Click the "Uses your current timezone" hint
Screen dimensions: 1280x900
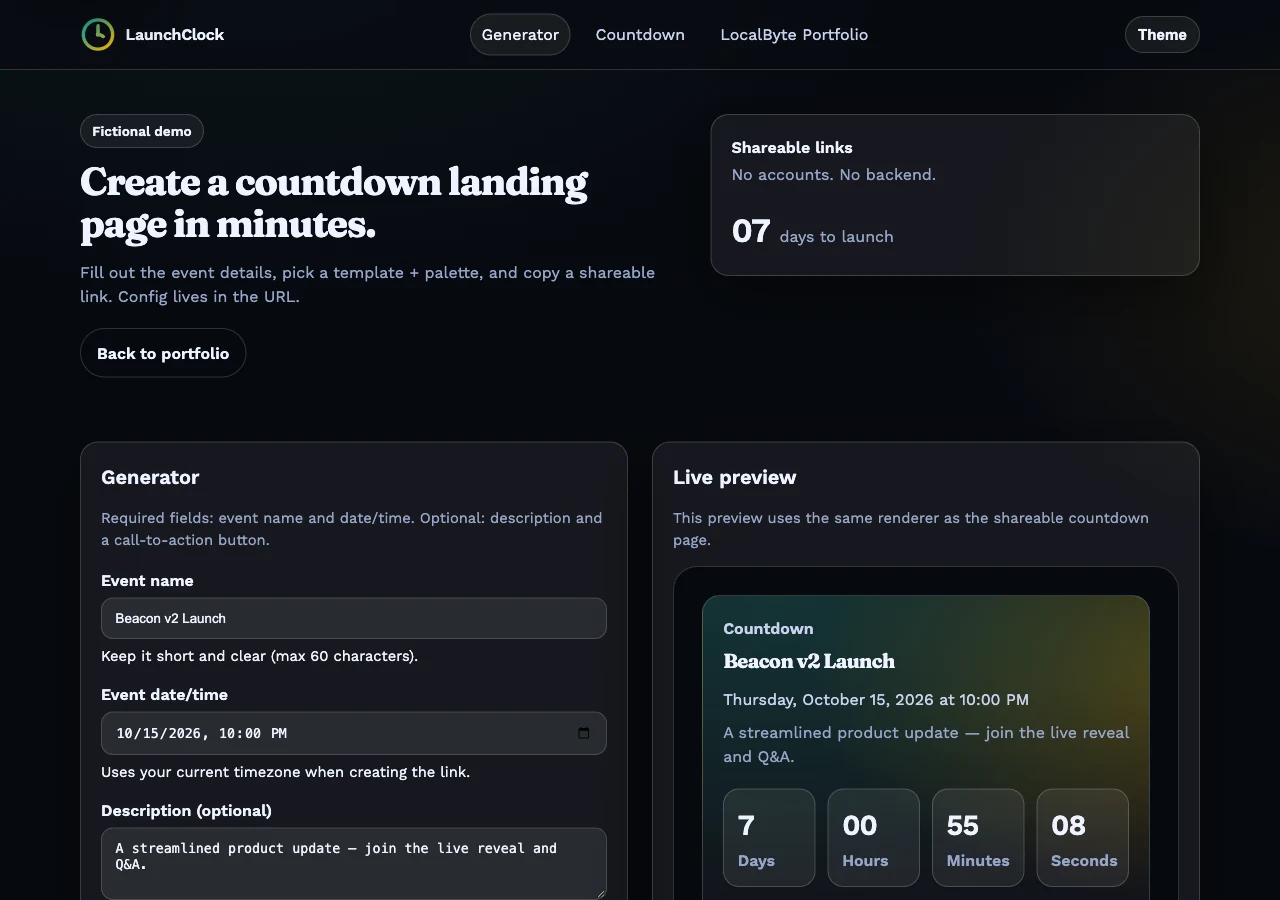coord(286,772)
